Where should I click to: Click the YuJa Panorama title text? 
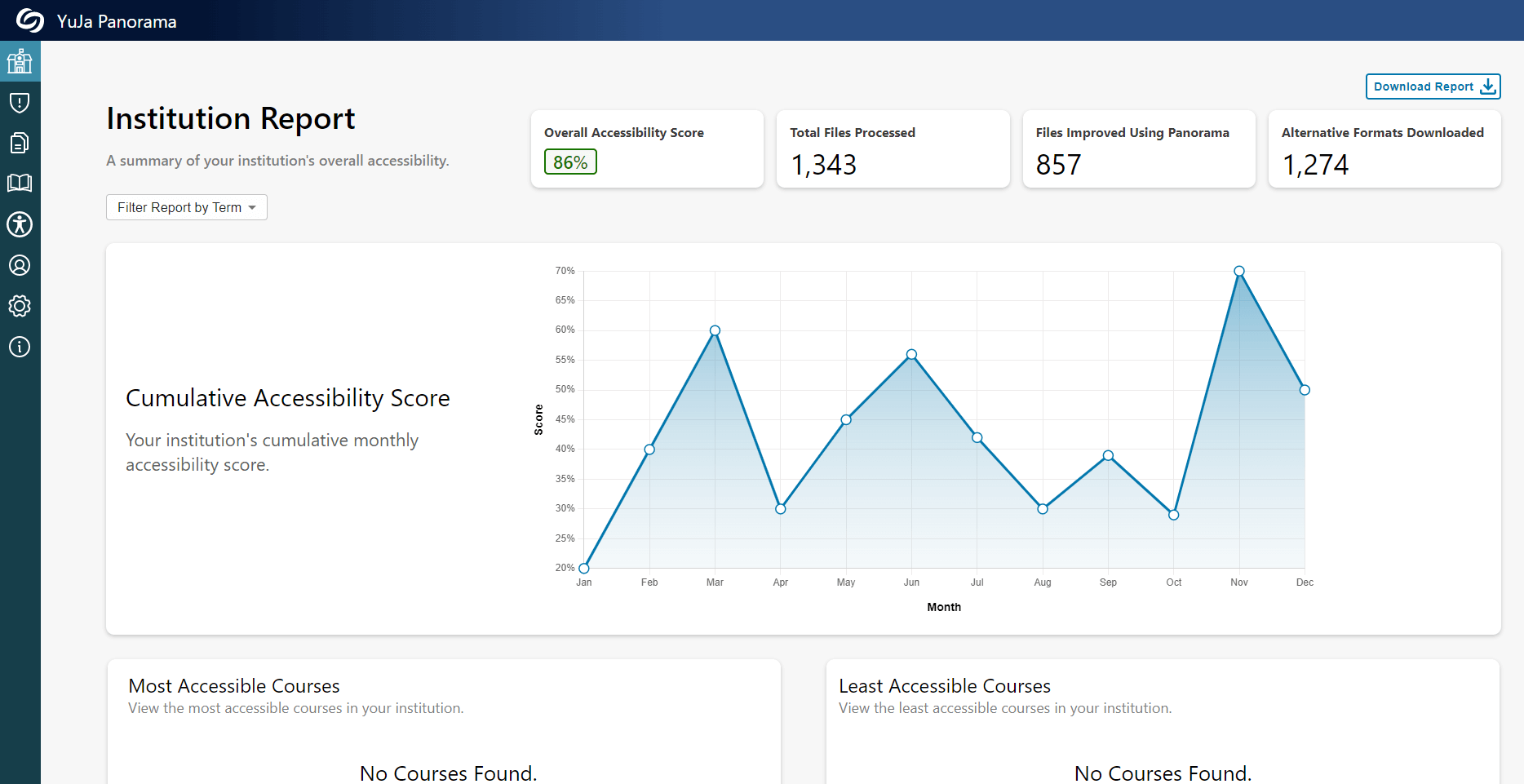[x=117, y=21]
